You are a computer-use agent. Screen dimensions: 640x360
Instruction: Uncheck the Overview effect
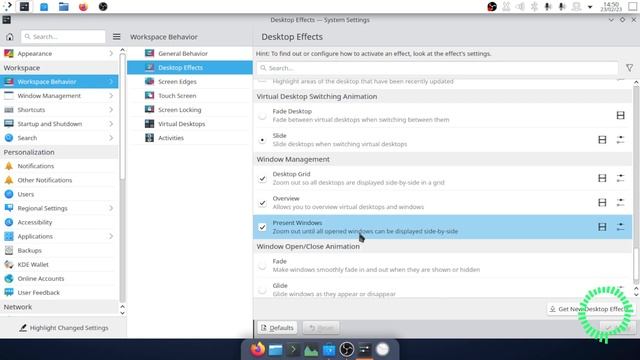[262, 203]
